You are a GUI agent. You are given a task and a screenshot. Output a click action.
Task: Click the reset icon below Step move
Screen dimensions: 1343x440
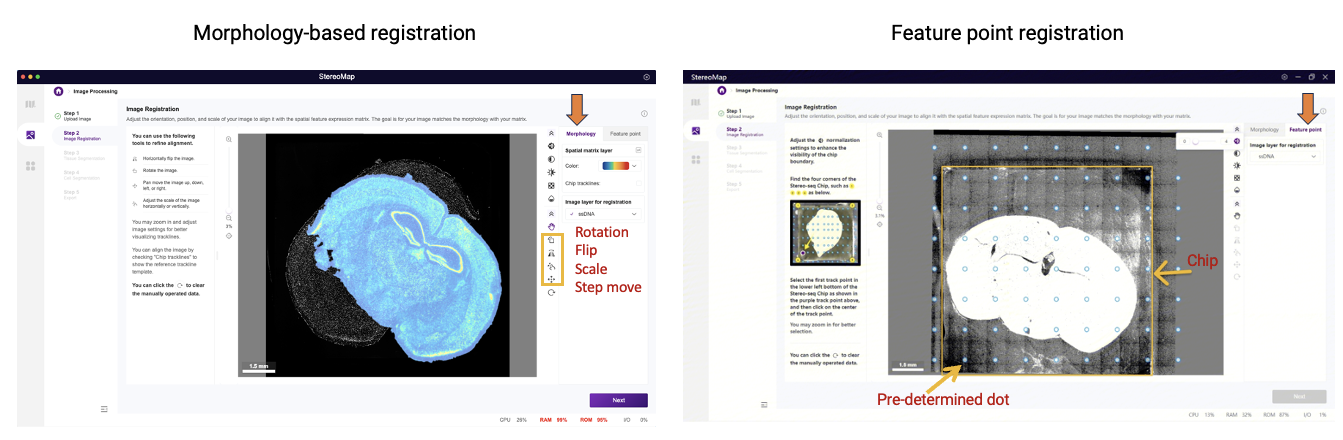tap(552, 292)
